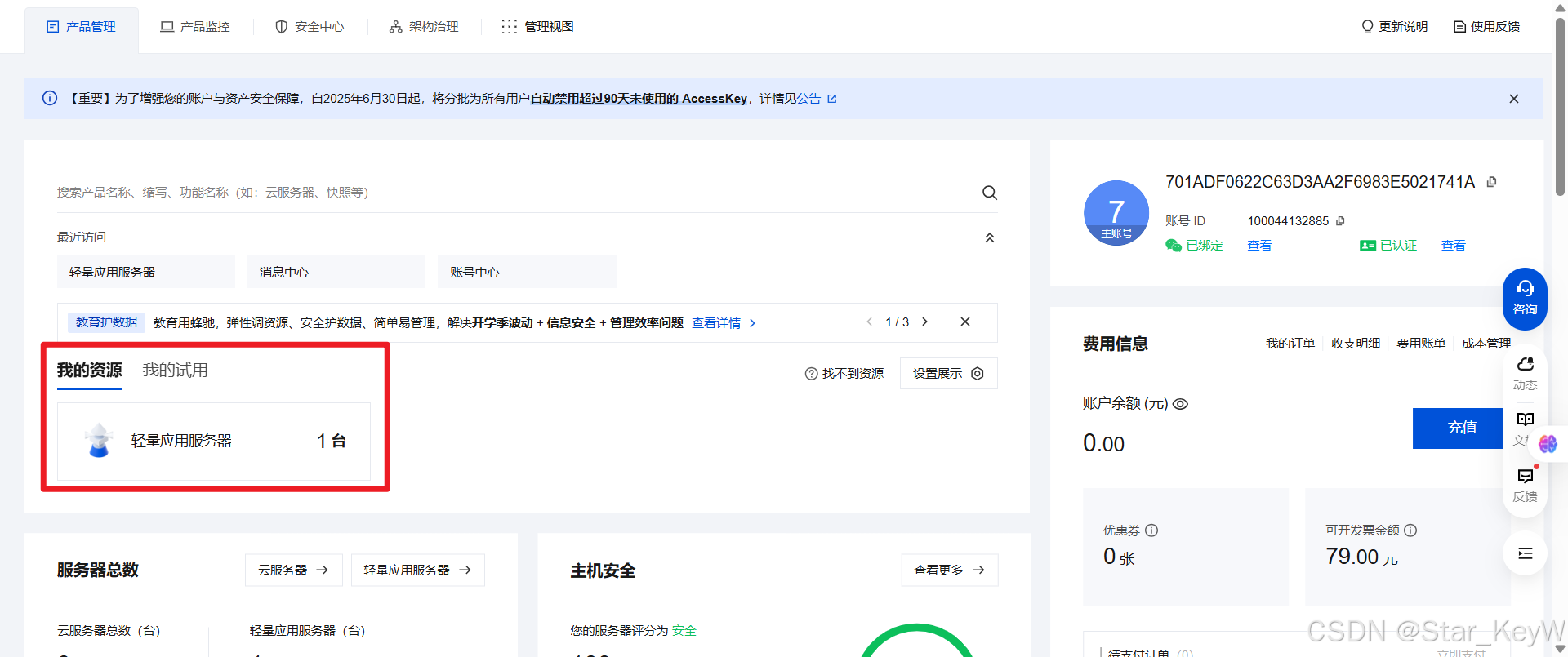Open 更新说明 in the top bar
Image resolution: width=1568 pixels, height=657 pixels.
[x=1395, y=27]
